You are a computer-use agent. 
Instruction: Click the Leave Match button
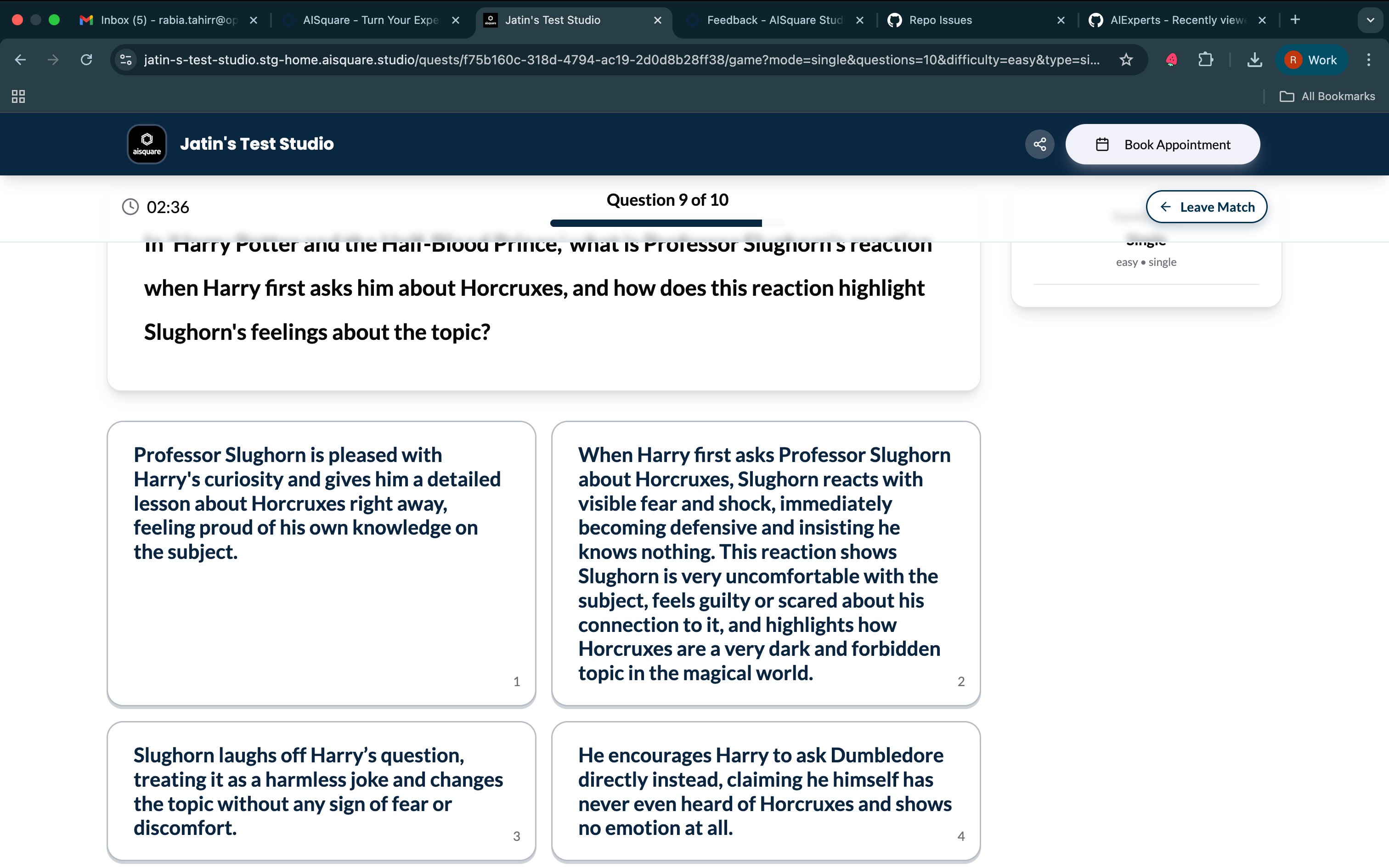[x=1207, y=207]
